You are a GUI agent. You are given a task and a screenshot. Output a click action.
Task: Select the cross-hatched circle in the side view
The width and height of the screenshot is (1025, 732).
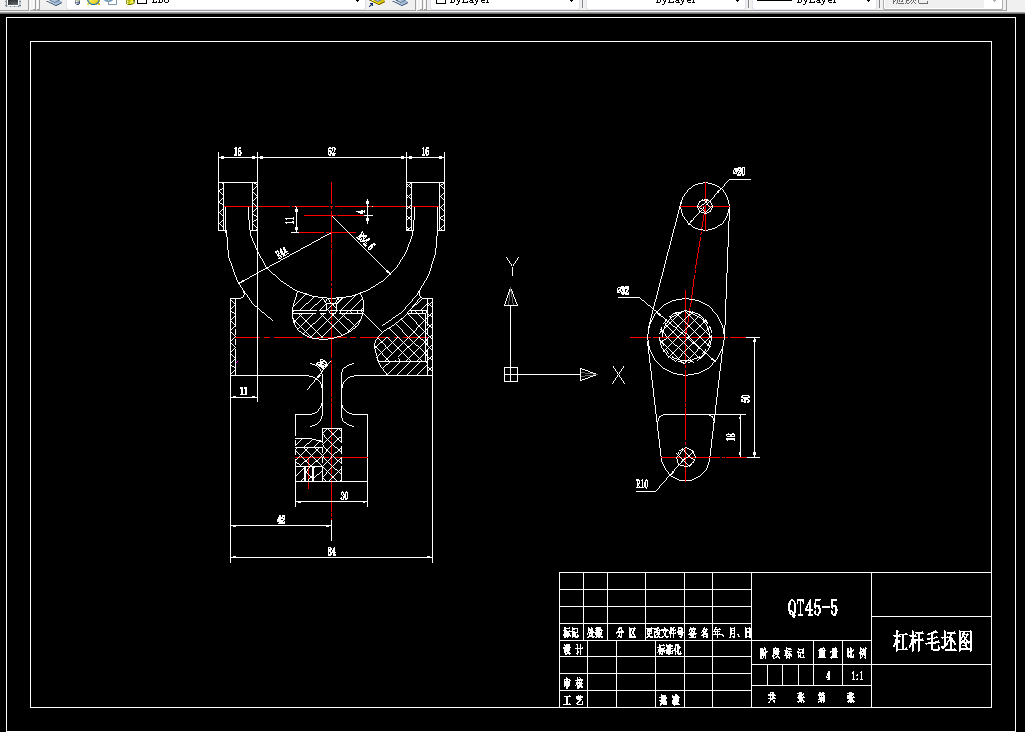pyautogui.click(x=685, y=337)
